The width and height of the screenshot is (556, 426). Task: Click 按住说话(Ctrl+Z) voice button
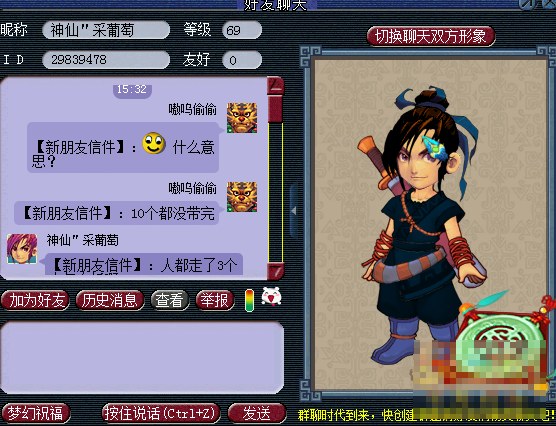pyautogui.click(x=161, y=413)
